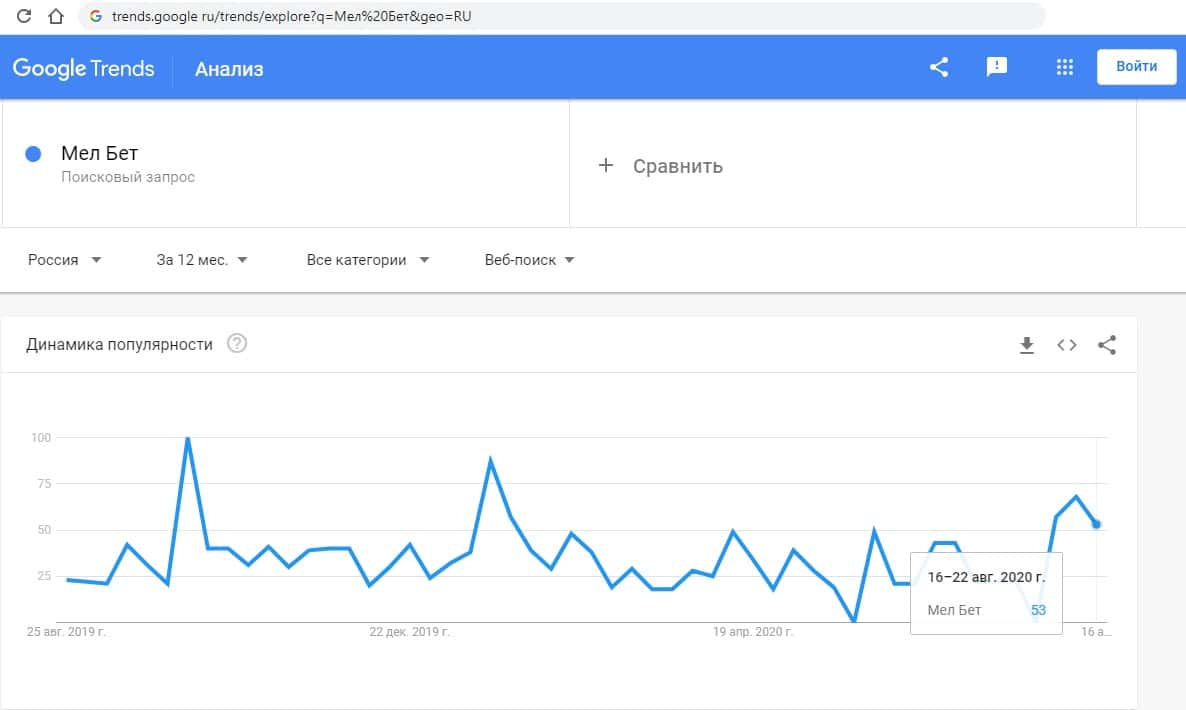Expand the Веб-поиск search type dropdown
The height and width of the screenshot is (710, 1186).
(529, 260)
